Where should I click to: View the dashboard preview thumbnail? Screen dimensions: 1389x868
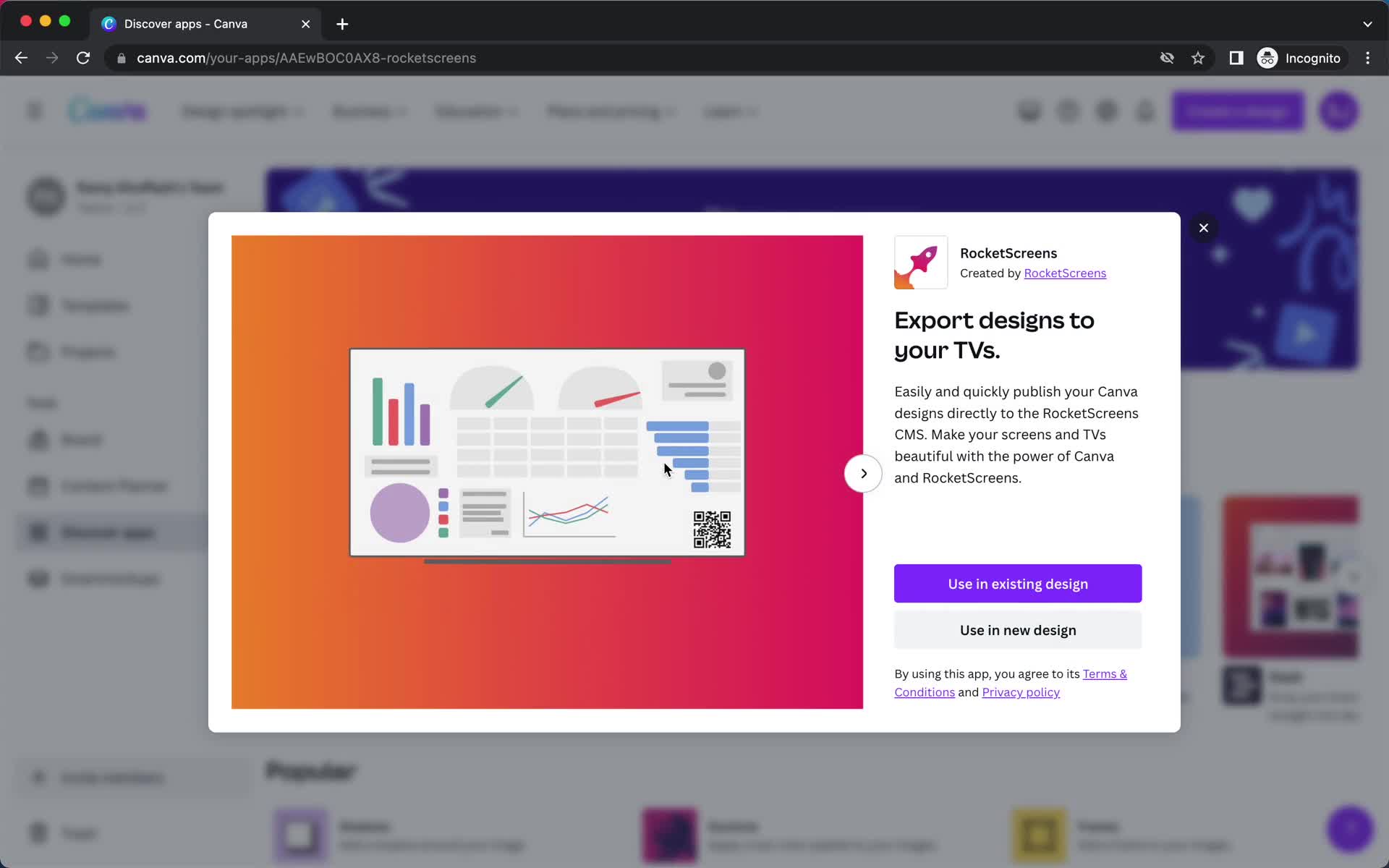coord(547,453)
